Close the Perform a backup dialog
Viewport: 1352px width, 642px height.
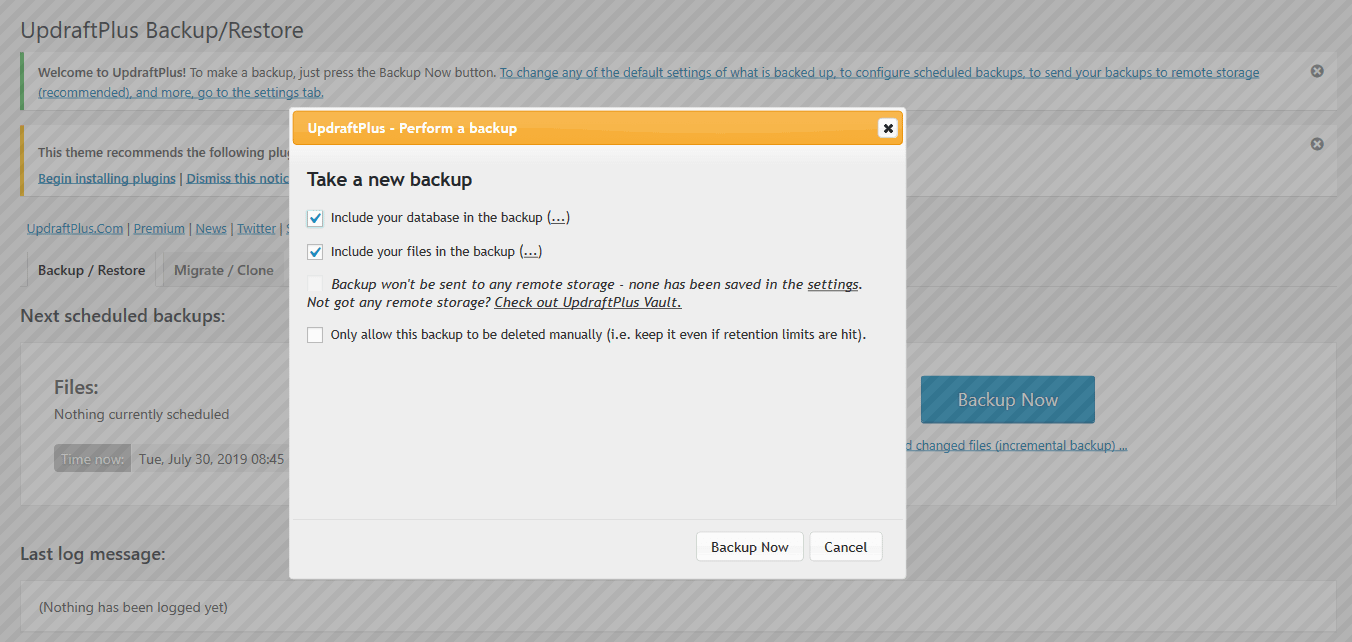(886, 128)
